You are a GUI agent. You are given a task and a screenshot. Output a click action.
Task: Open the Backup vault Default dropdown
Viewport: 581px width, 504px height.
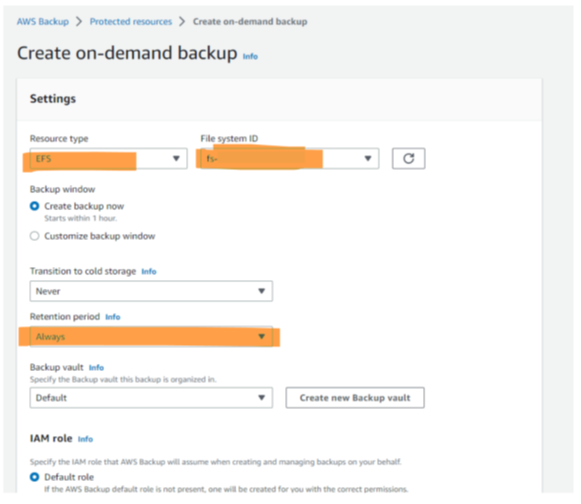(151, 398)
